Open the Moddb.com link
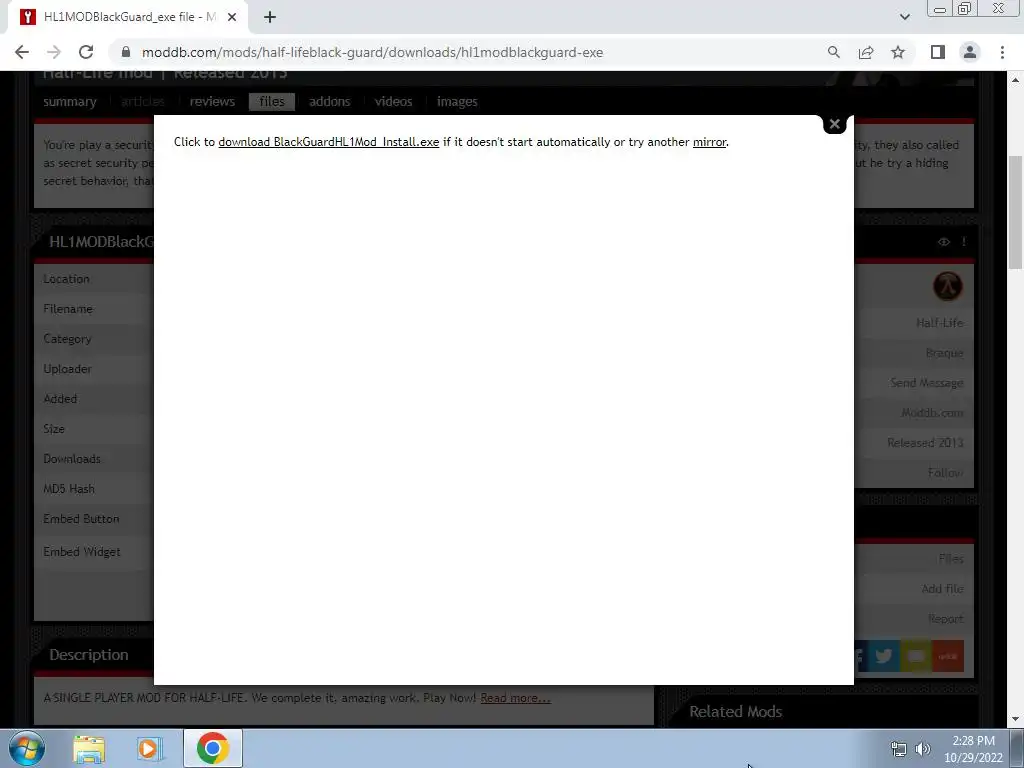The width and height of the screenshot is (1024, 768). [932, 413]
